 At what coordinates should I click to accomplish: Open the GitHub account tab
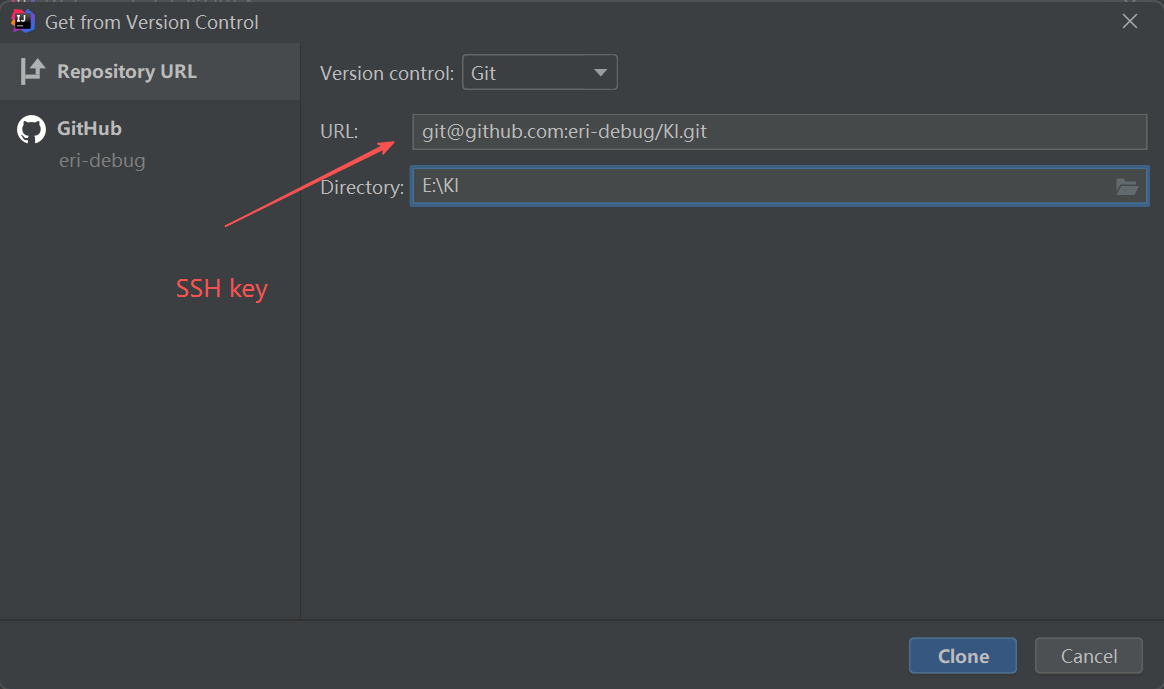[x=150, y=143]
